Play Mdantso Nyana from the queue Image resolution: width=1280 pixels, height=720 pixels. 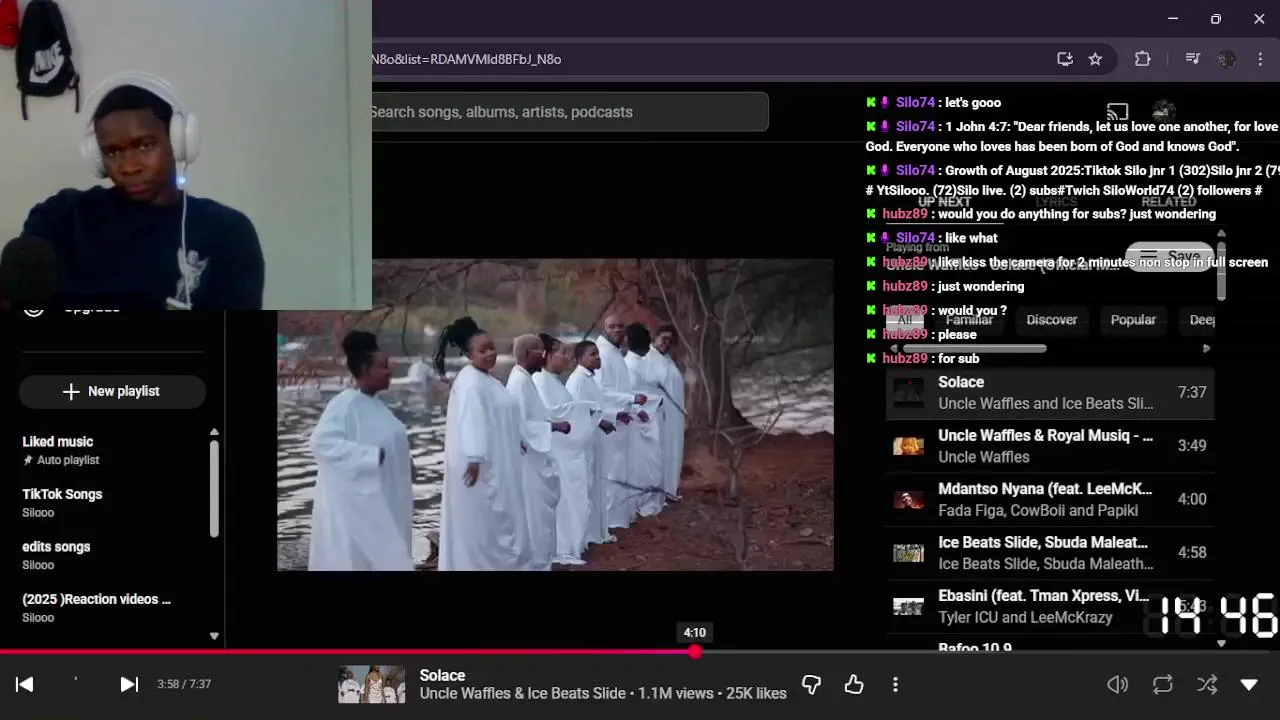pos(1050,499)
